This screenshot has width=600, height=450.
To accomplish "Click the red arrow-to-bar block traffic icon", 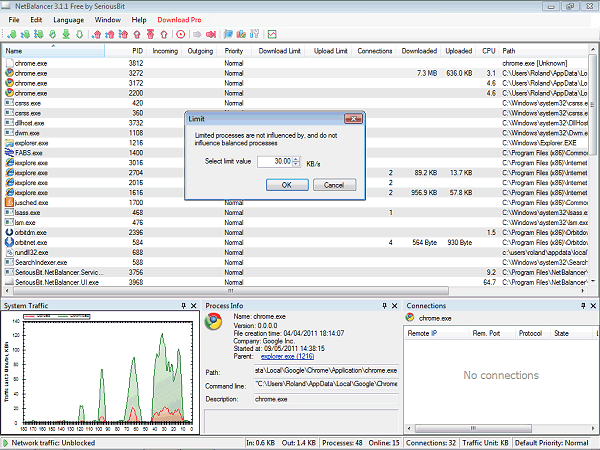I will [211, 34].
